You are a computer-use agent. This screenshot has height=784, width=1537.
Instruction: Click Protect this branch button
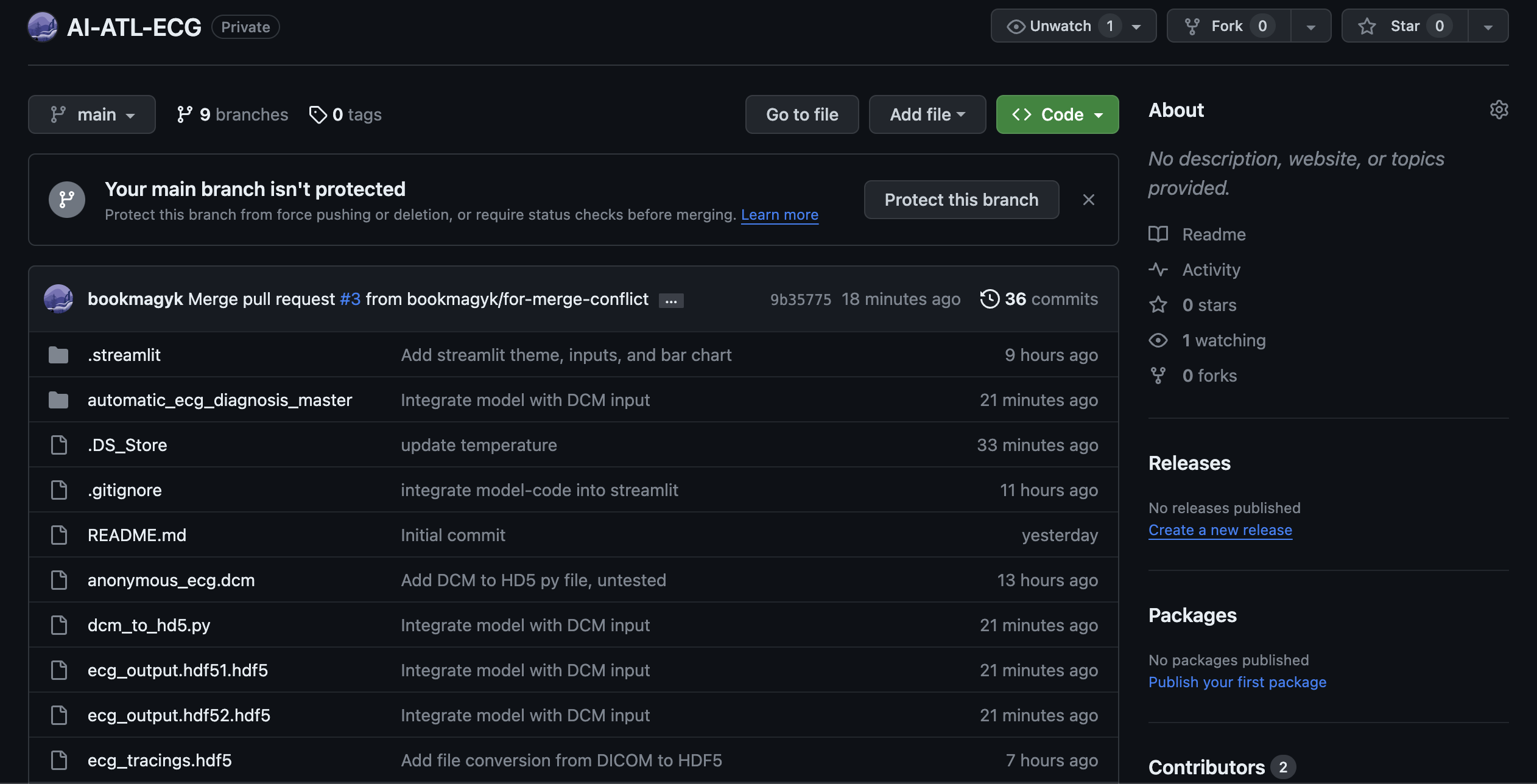(x=961, y=200)
